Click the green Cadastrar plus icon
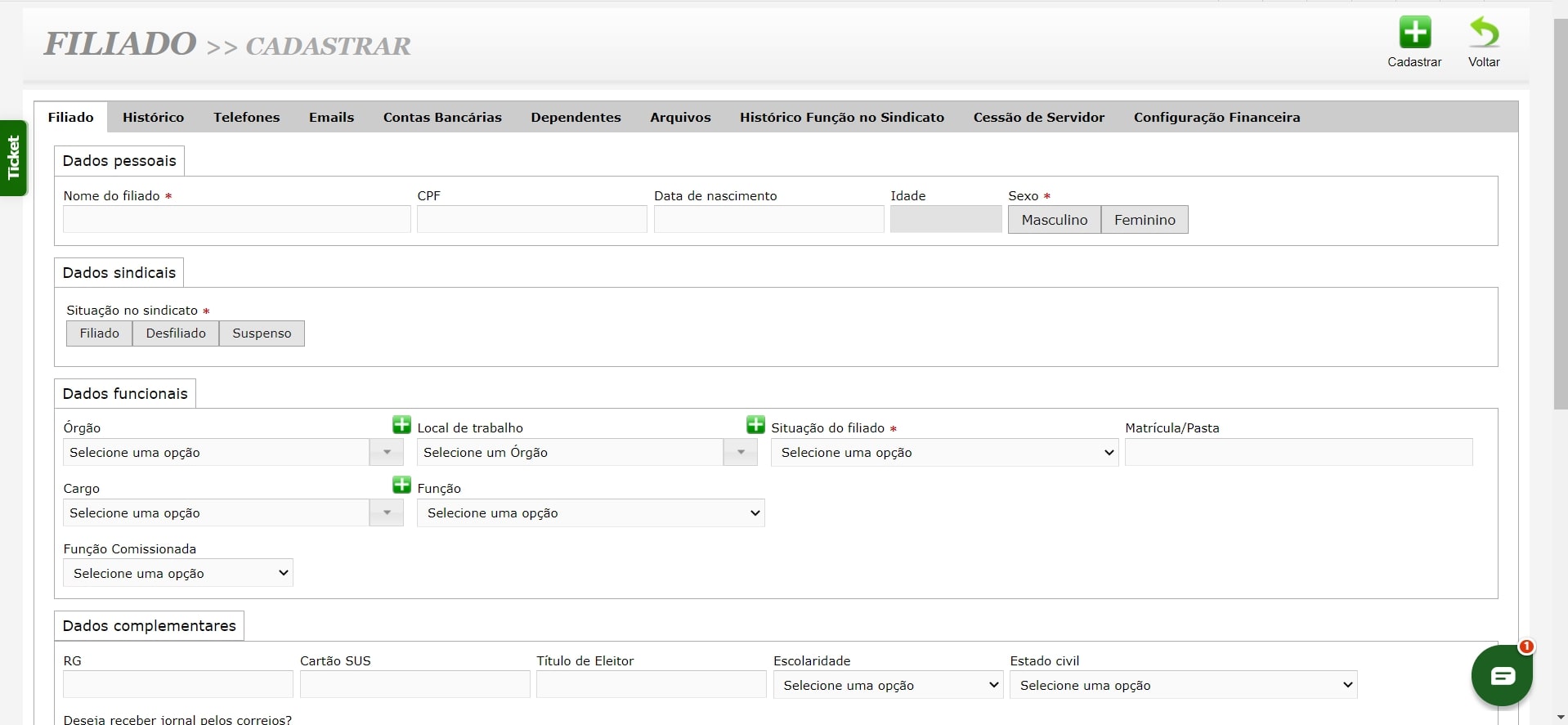The height and width of the screenshot is (725, 1568). tap(1414, 34)
